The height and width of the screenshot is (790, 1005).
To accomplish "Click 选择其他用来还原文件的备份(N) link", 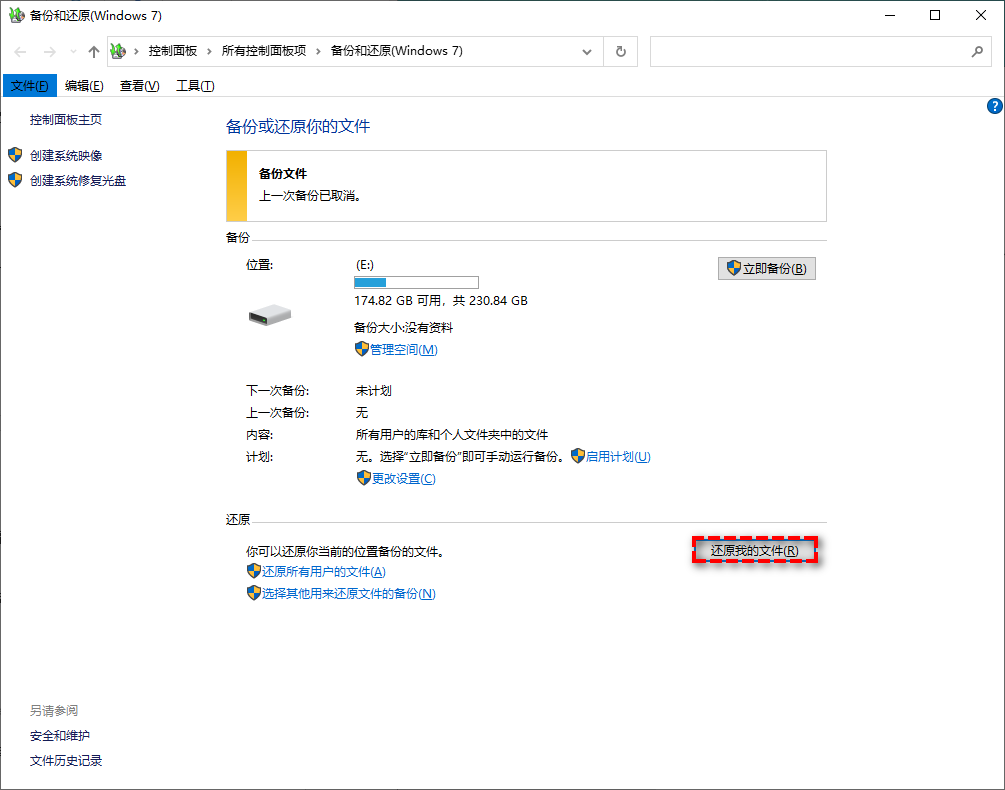I will click(349, 593).
